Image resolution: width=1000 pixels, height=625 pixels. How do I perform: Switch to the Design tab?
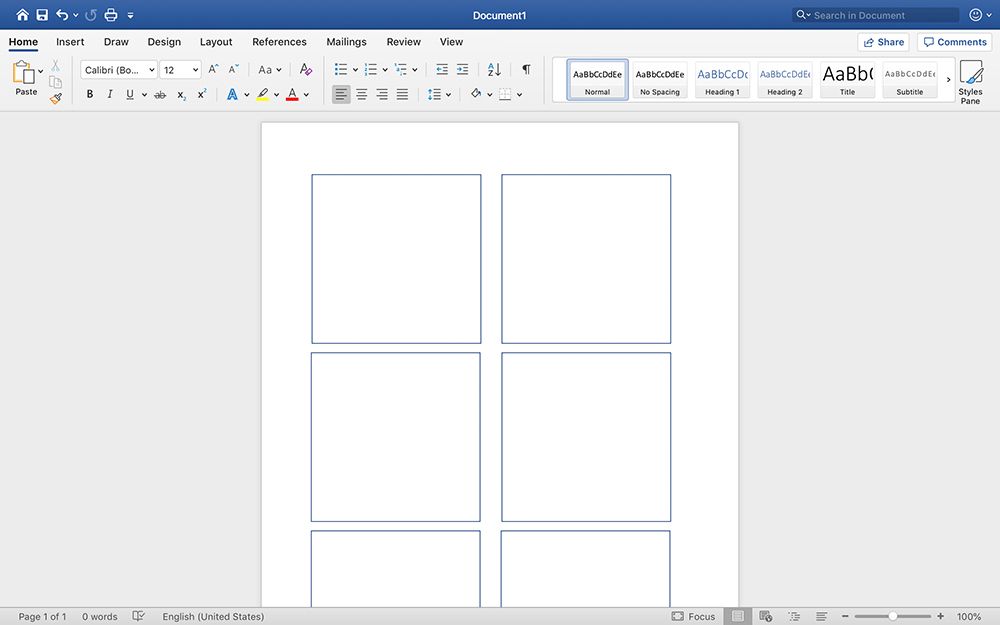pos(165,42)
